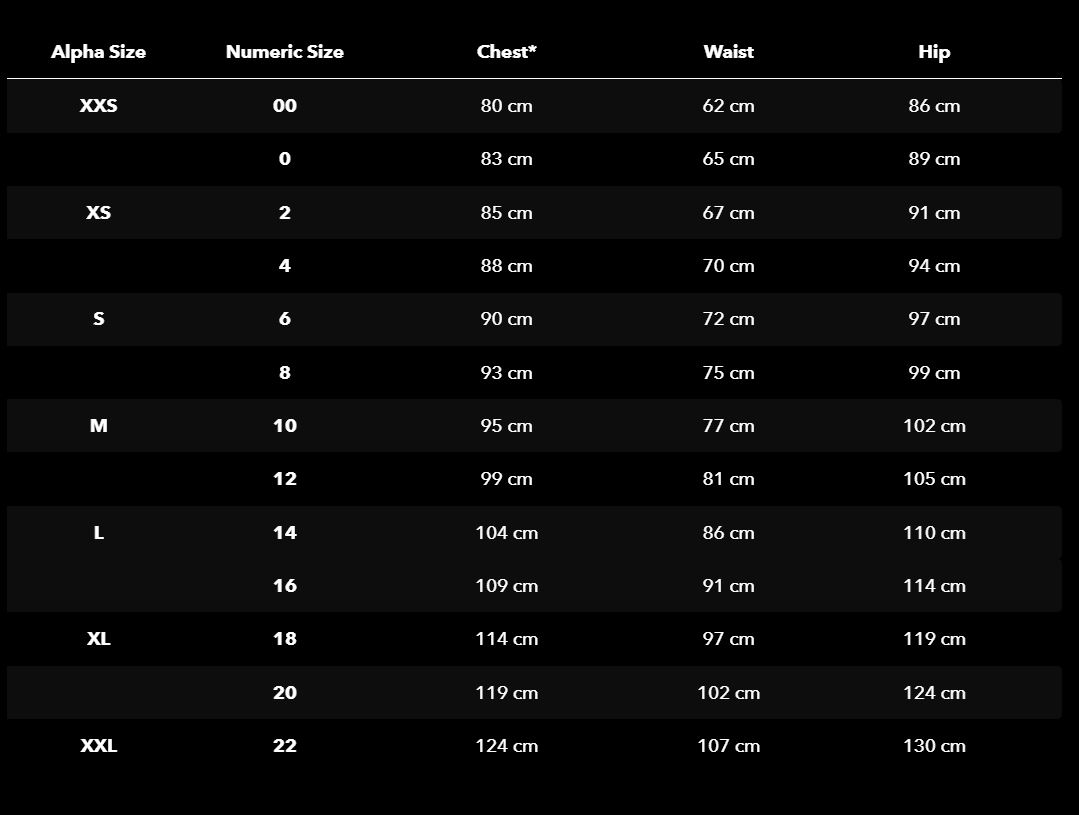Image resolution: width=1079 pixels, height=815 pixels.
Task: Click the Hip column header
Action: coord(934,52)
